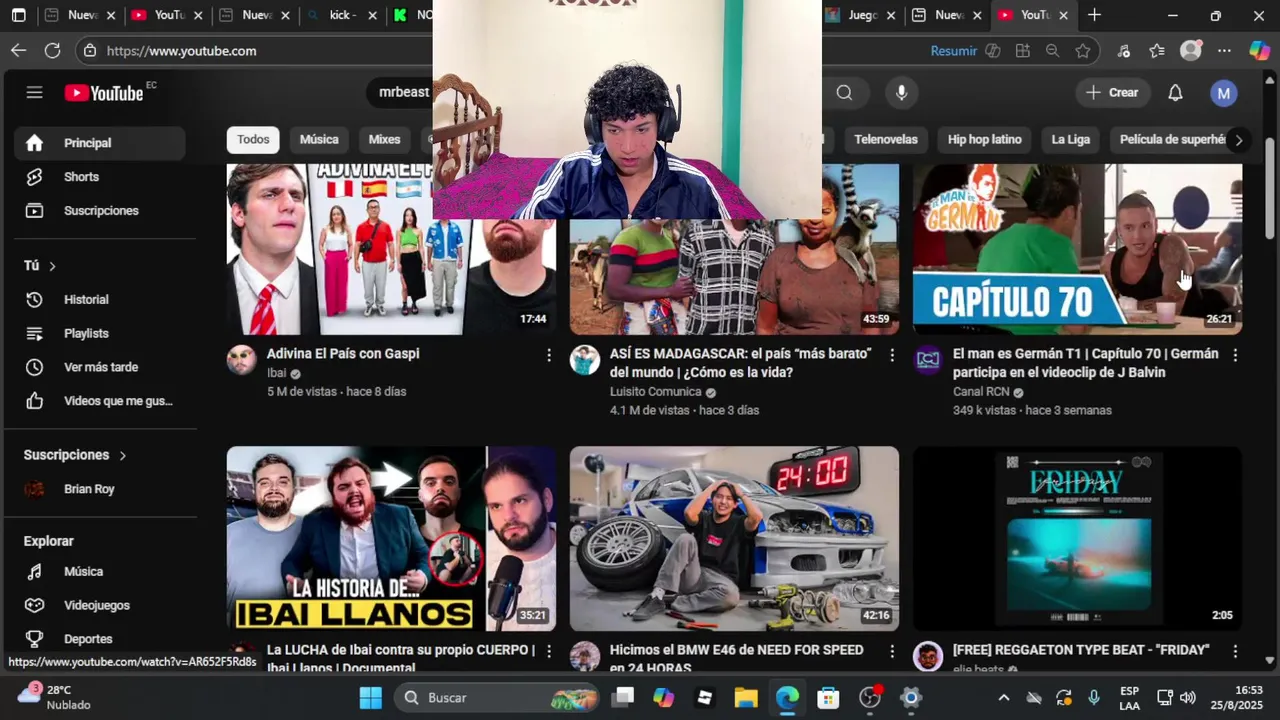The image size is (1280, 720).
Task: Expand the Tú section chevron
Action: [52, 266]
